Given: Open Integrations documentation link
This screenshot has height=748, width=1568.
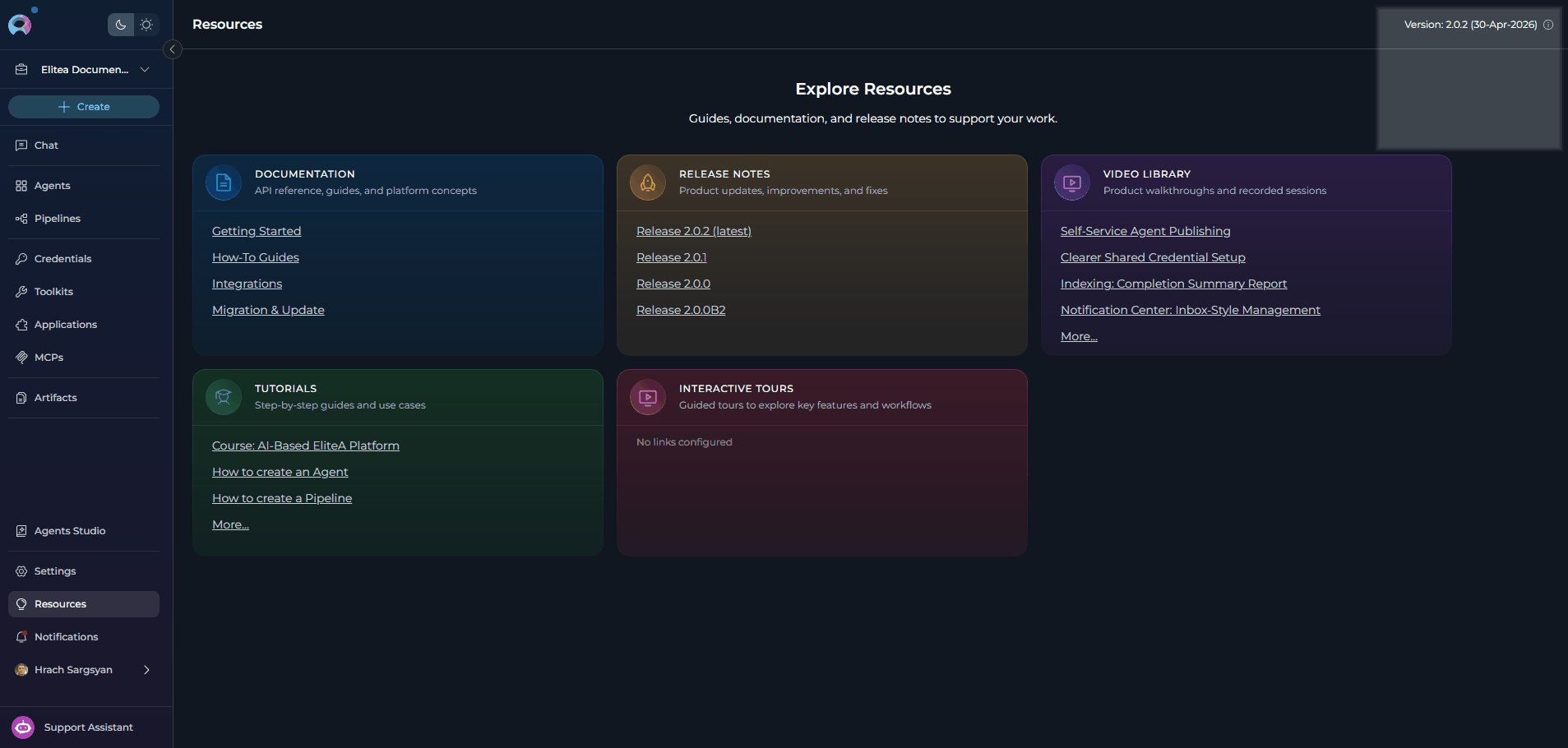Looking at the screenshot, I should (247, 284).
